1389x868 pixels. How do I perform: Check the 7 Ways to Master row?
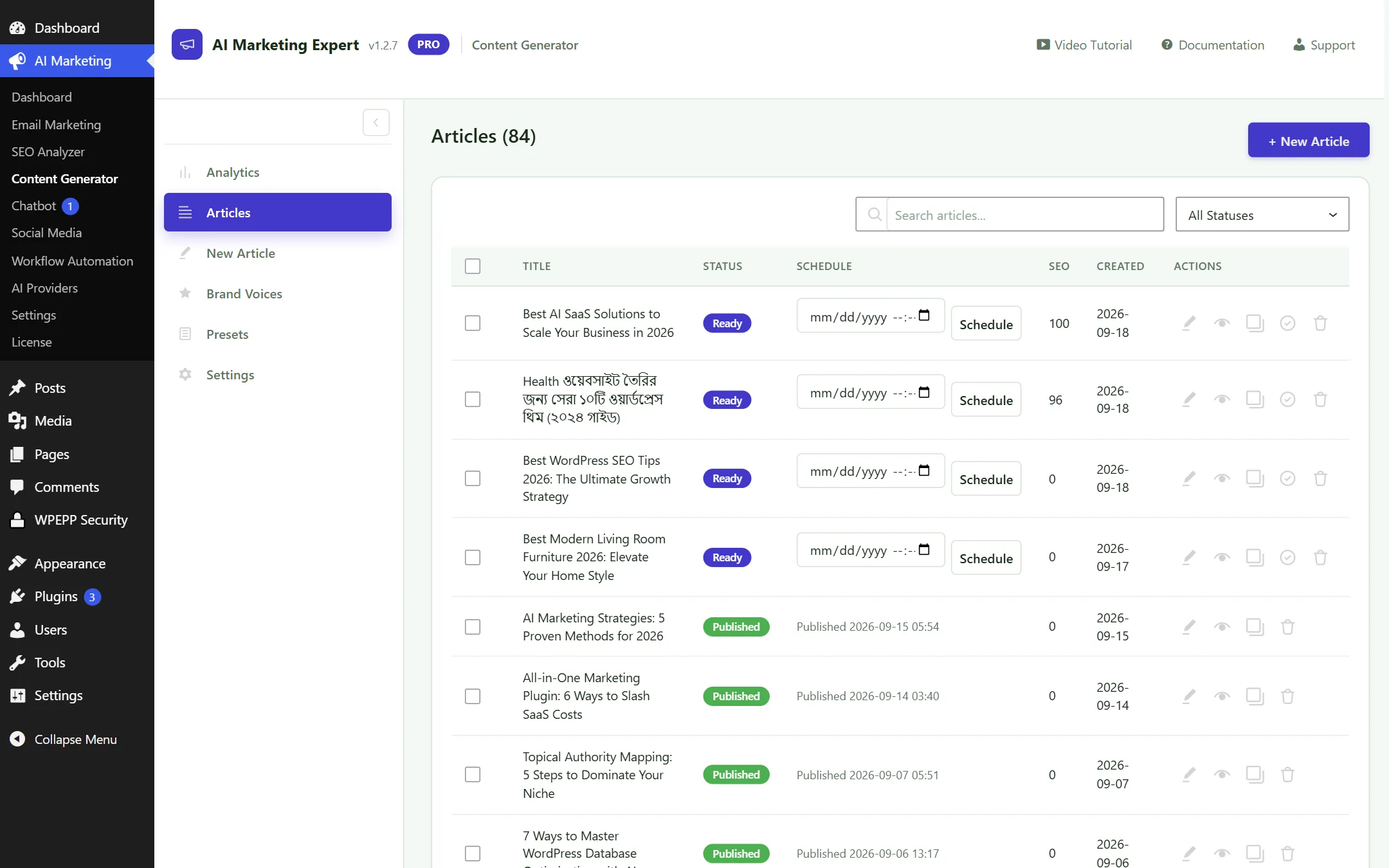coord(473,853)
